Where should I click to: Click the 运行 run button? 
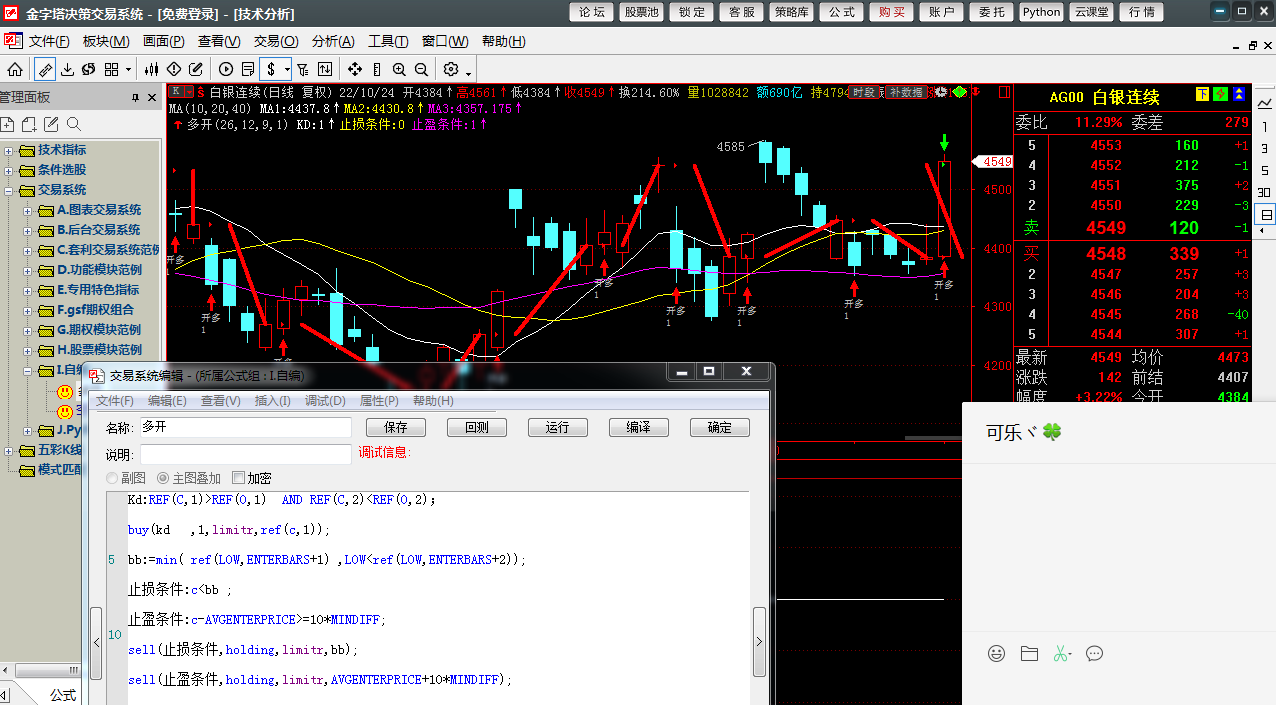point(558,427)
